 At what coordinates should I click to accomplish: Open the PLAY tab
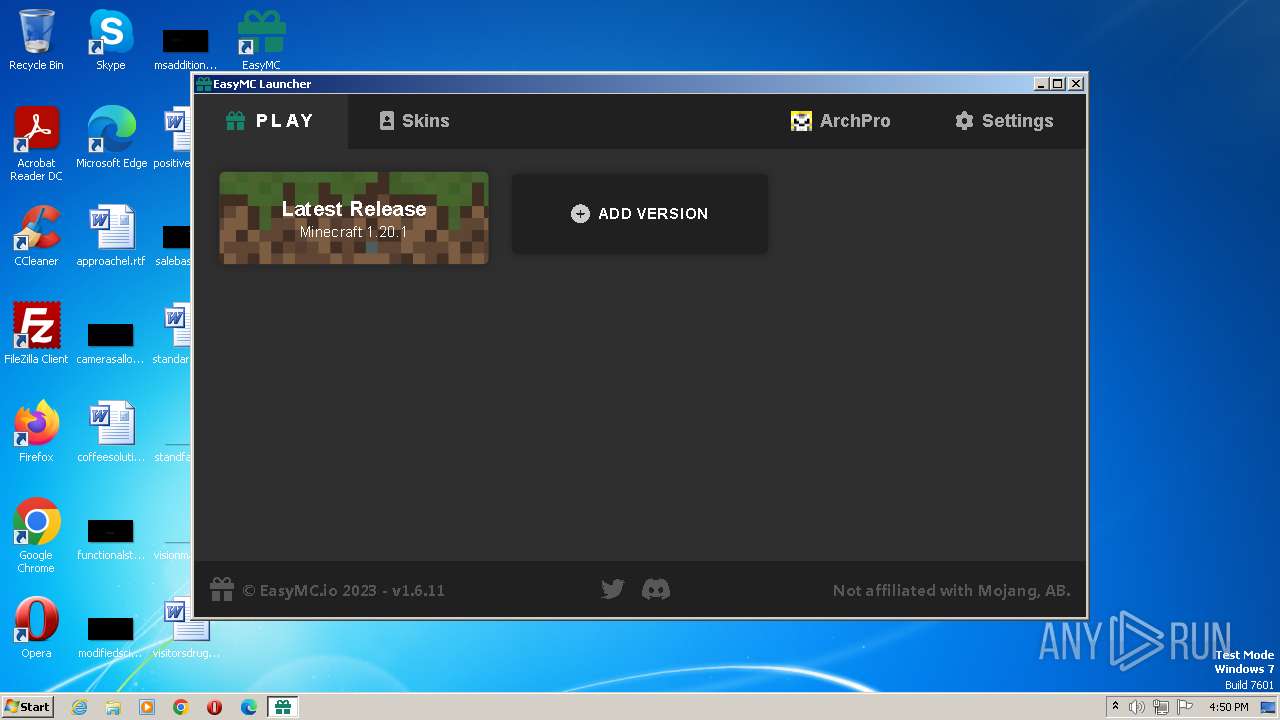pos(271,121)
